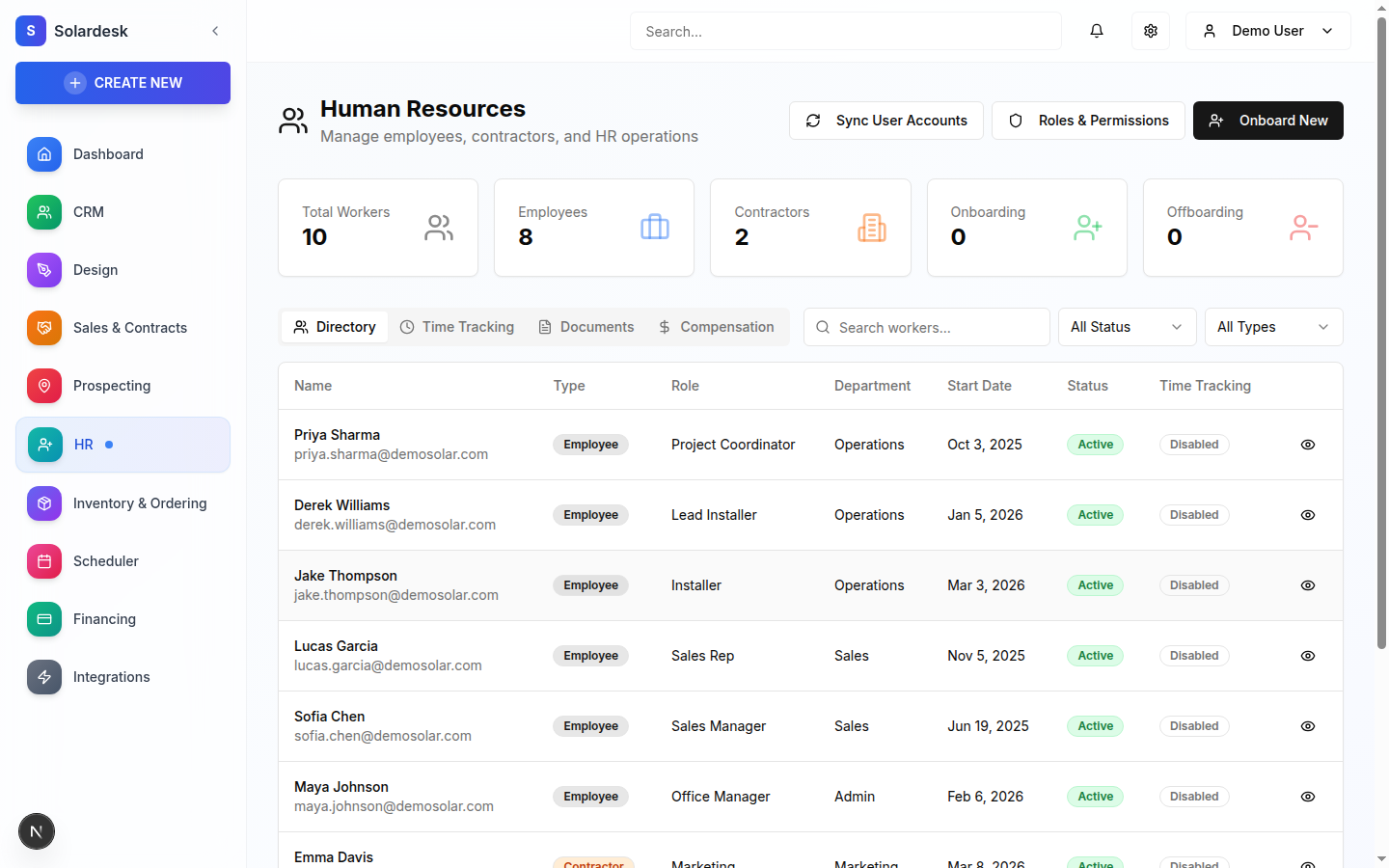Select the Design icon in the sidebar
Screen dimensions: 1389x868
click(x=43, y=269)
